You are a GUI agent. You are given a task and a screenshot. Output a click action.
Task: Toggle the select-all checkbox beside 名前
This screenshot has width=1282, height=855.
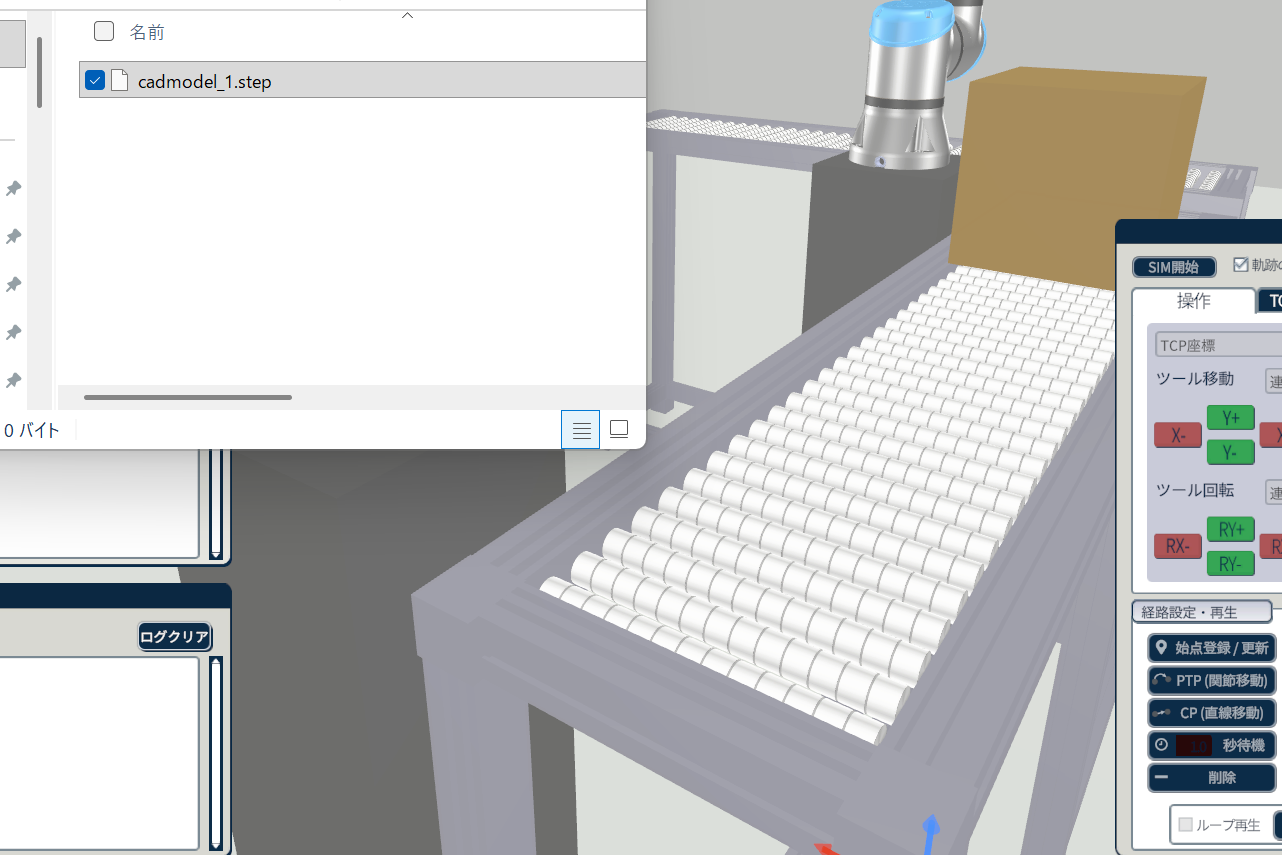[x=104, y=32]
